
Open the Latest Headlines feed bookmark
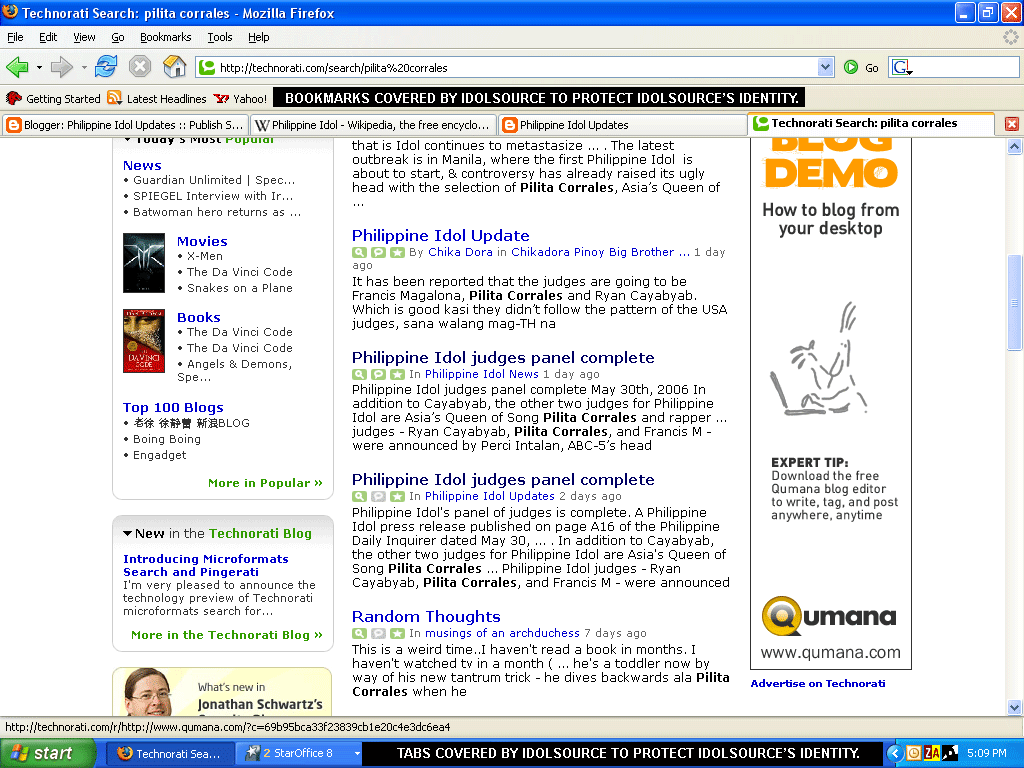tap(157, 99)
